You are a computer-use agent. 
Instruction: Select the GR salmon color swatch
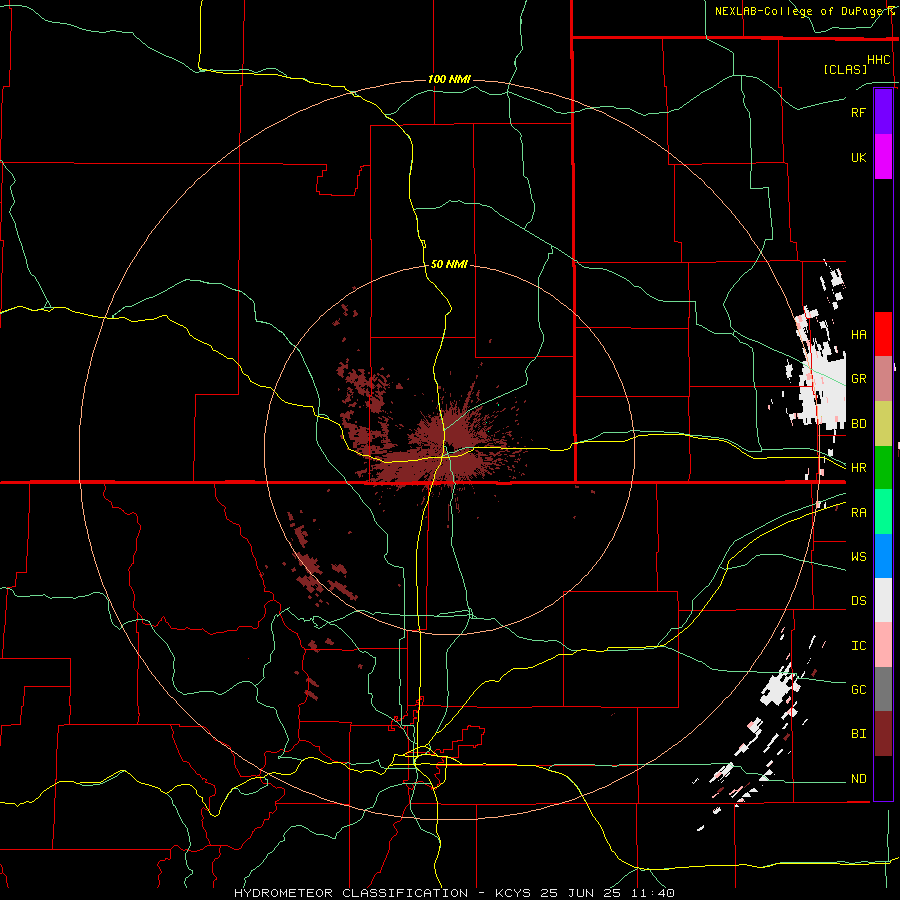pos(883,378)
